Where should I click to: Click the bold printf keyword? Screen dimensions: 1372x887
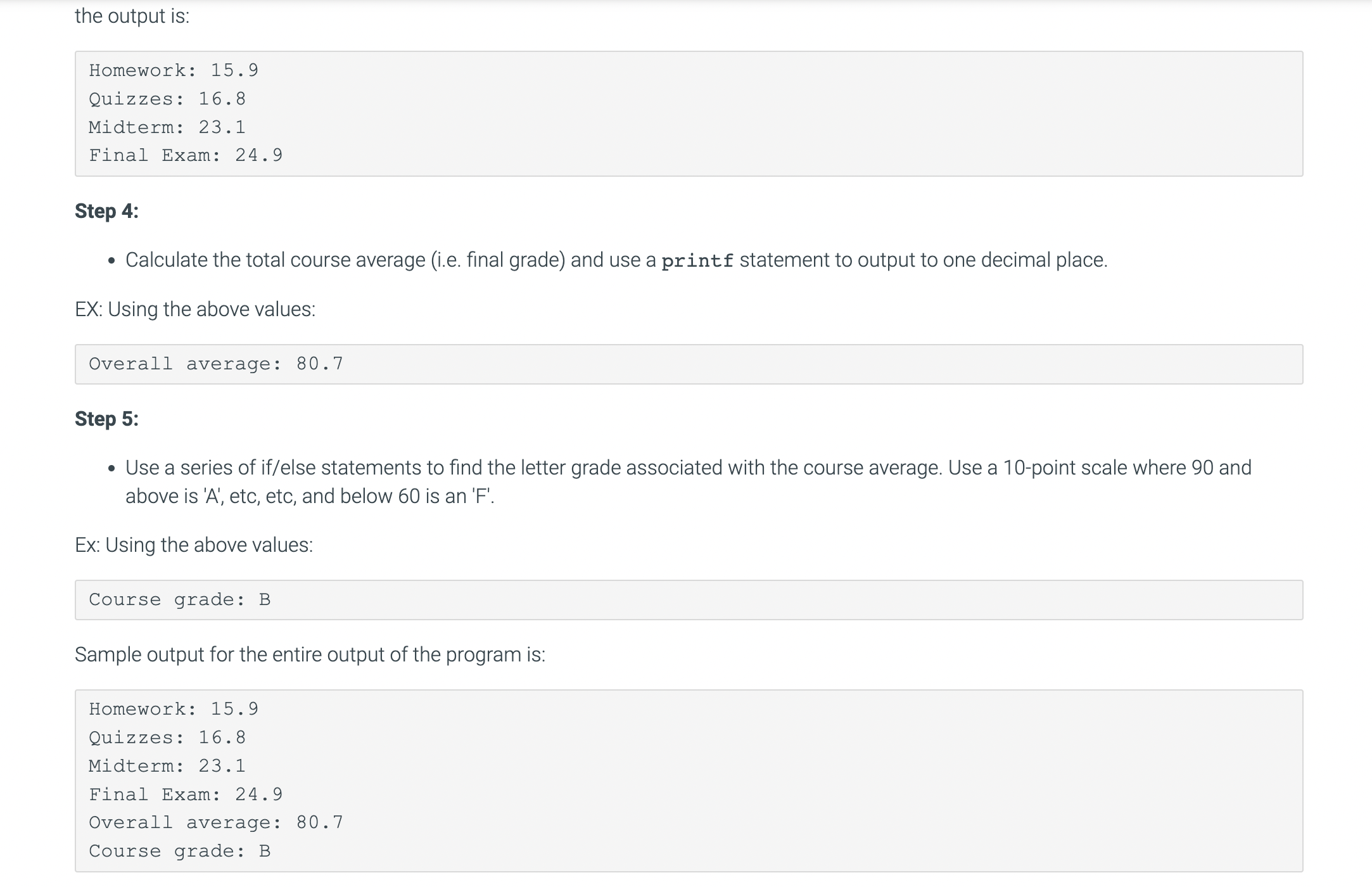697,260
